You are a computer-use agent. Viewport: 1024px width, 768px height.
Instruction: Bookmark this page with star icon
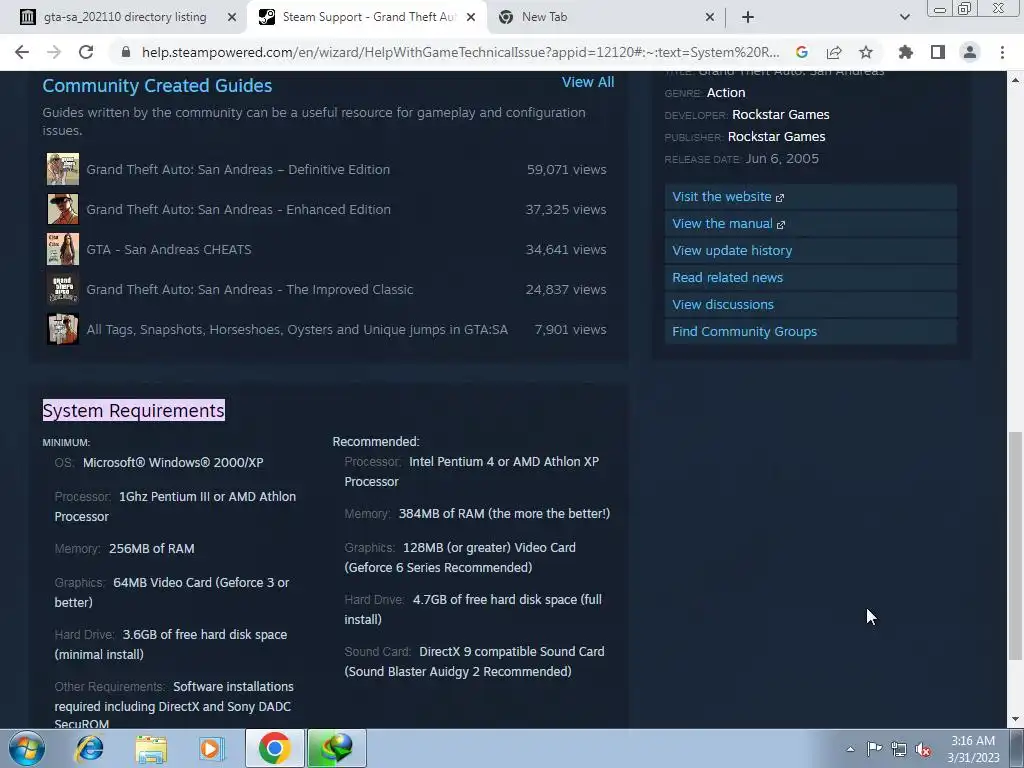point(866,52)
